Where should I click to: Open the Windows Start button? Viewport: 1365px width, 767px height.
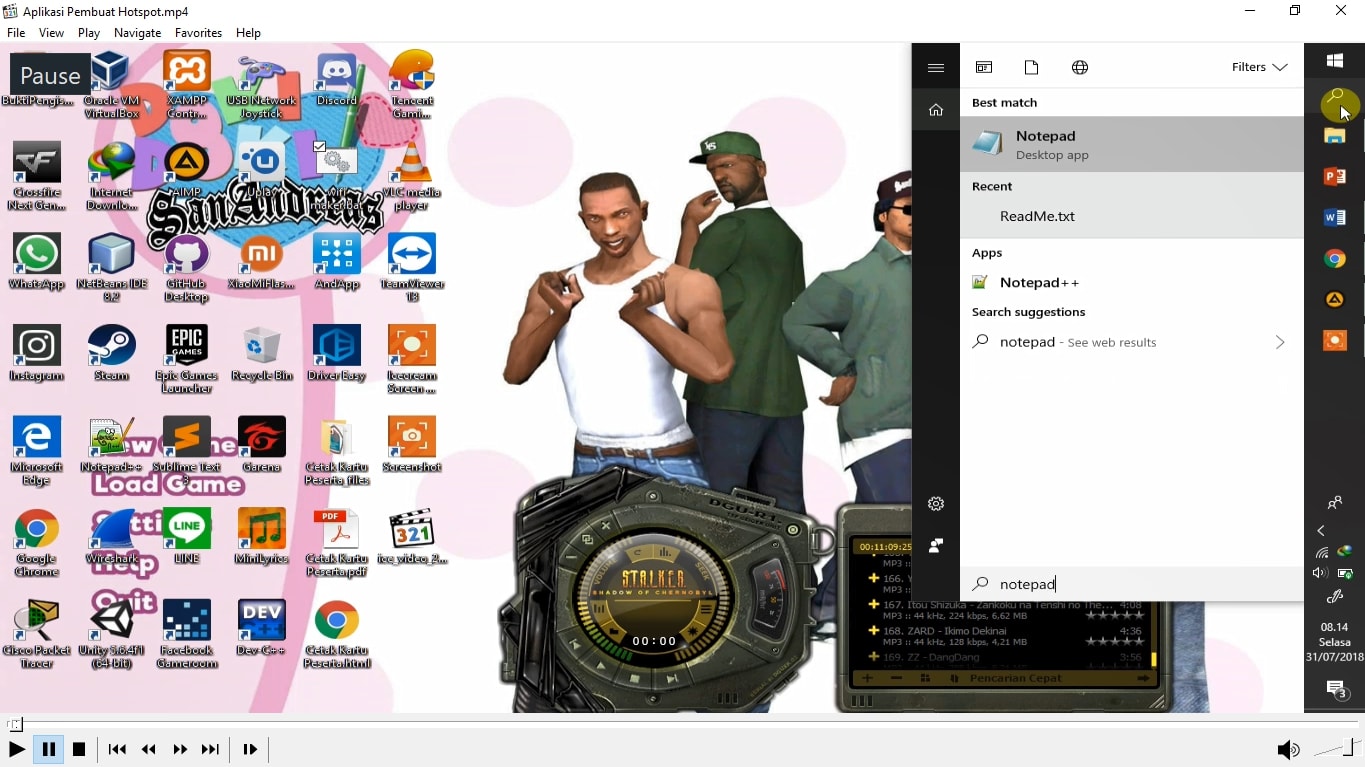coord(1334,61)
